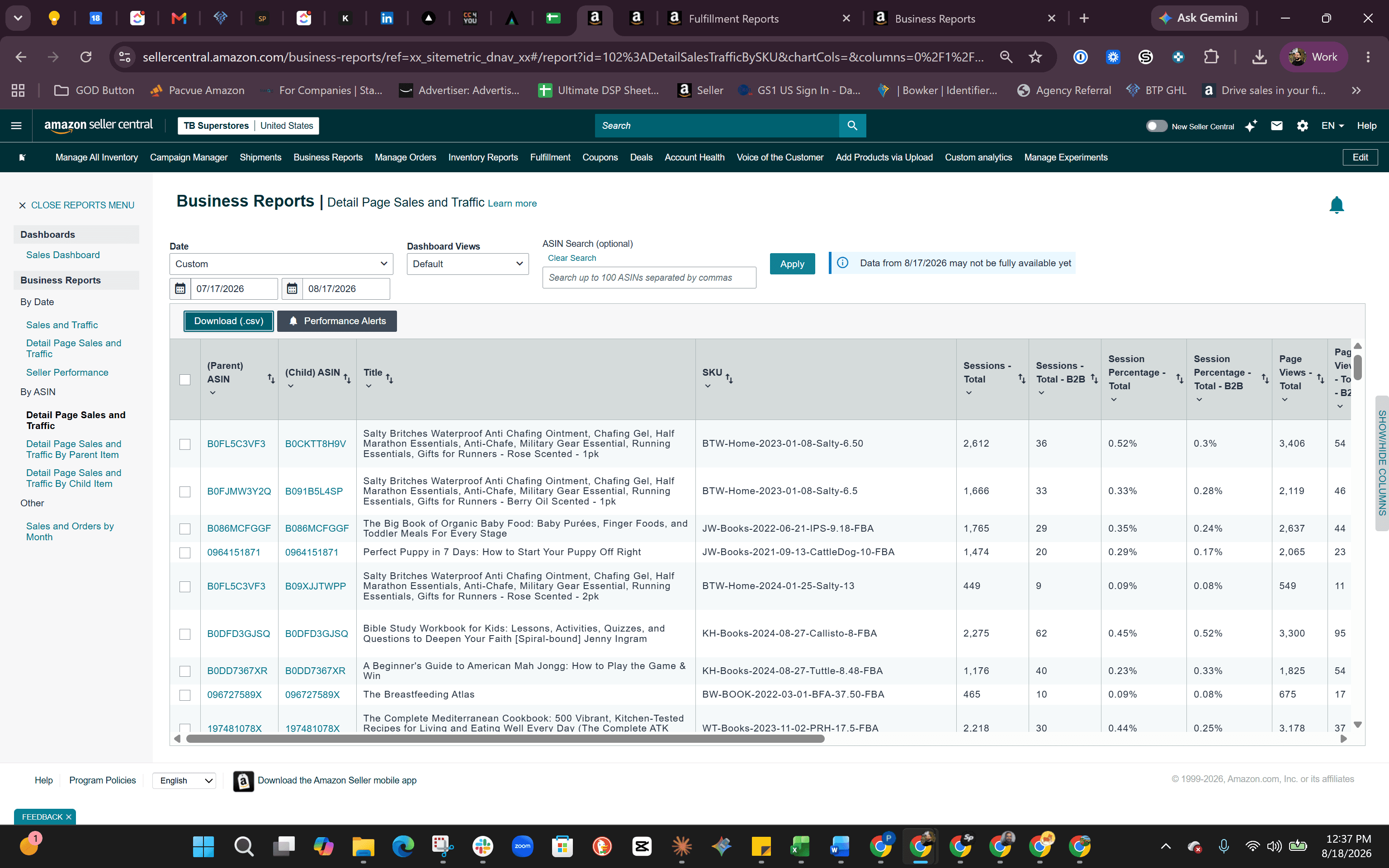Click the horizontal table scrollbar

tap(505, 738)
